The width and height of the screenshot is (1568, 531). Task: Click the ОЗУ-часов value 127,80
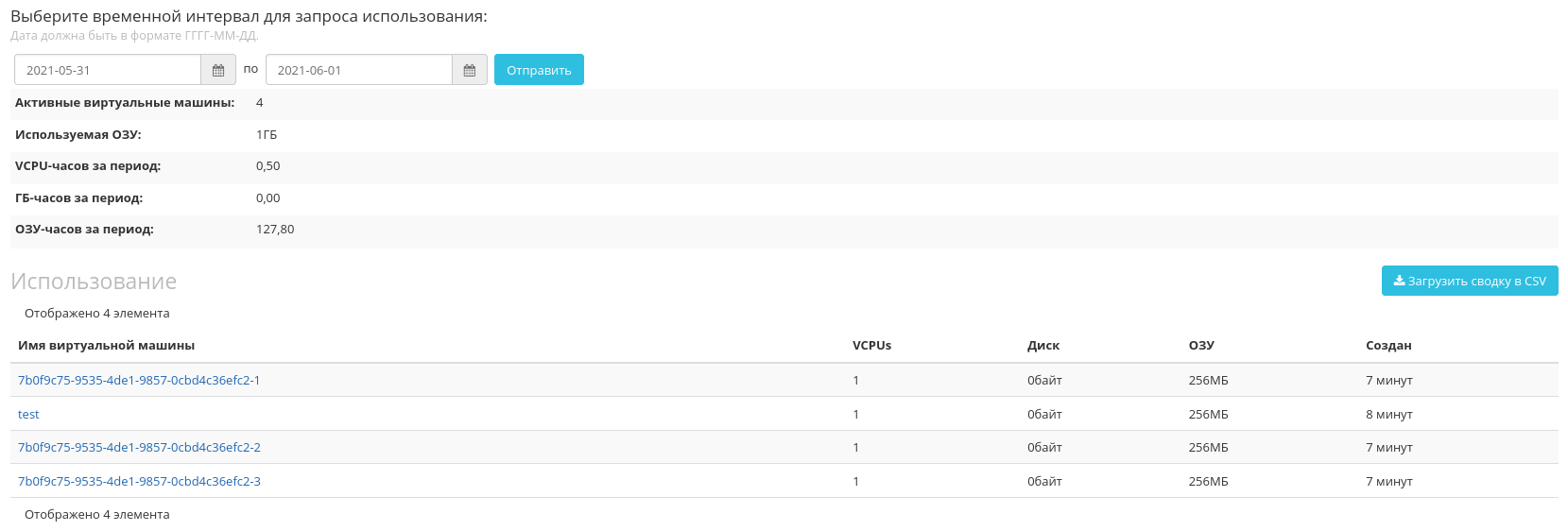tap(275, 230)
